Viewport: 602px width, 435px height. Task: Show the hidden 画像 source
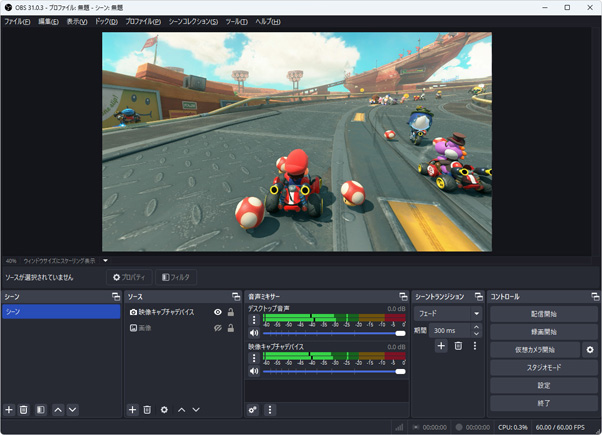(x=218, y=328)
